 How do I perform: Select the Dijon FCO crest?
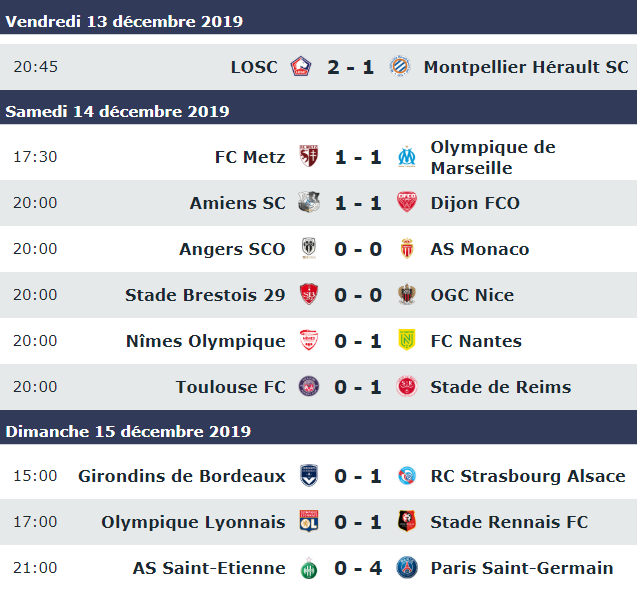pyautogui.click(x=407, y=202)
